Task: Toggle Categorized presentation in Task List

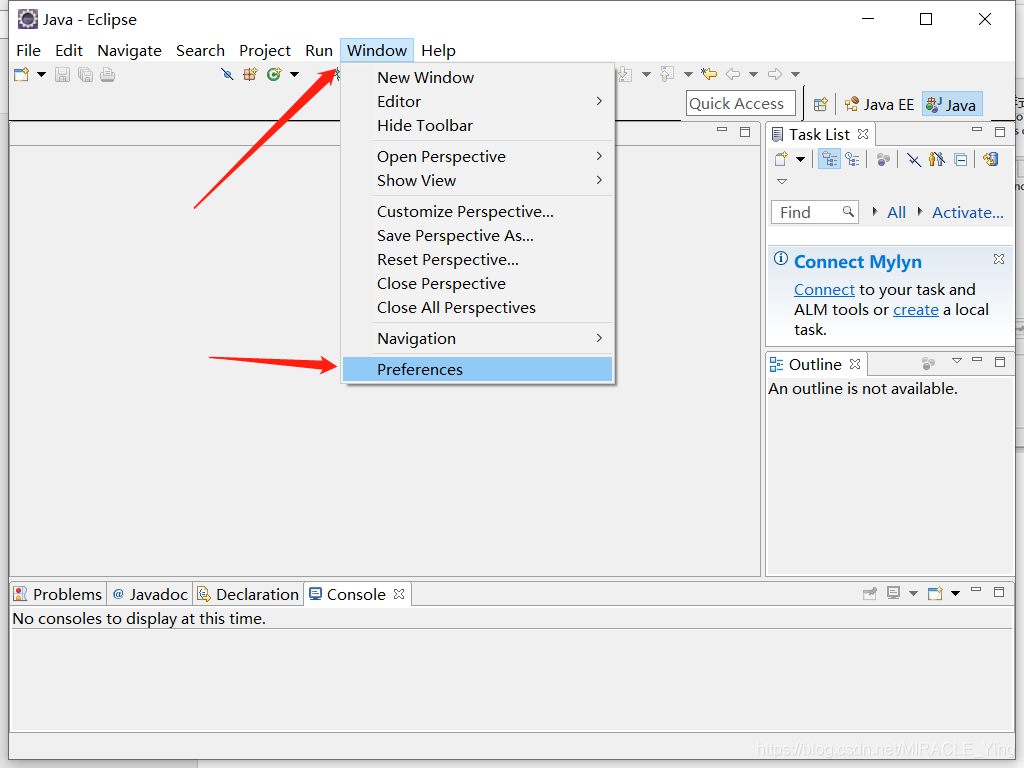Action: click(829, 159)
